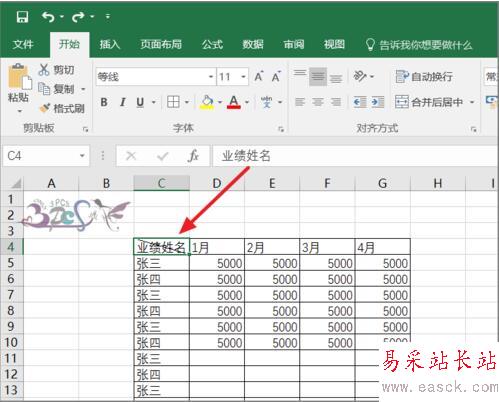Expand the 粘贴 paste options dropdown arrow
The width and height of the screenshot is (499, 402).
click(x=19, y=110)
